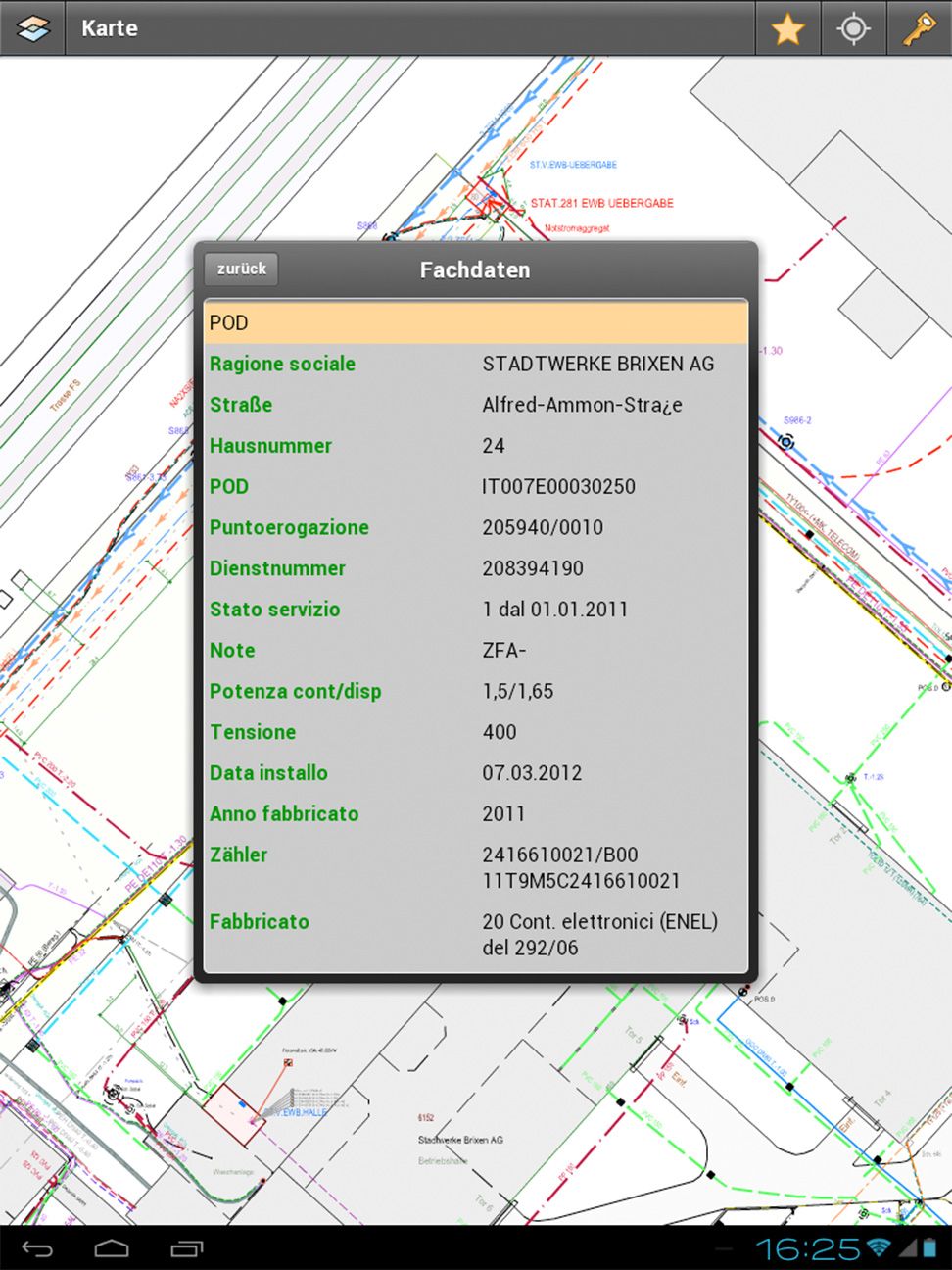Open the recent apps icon

(186, 1248)
